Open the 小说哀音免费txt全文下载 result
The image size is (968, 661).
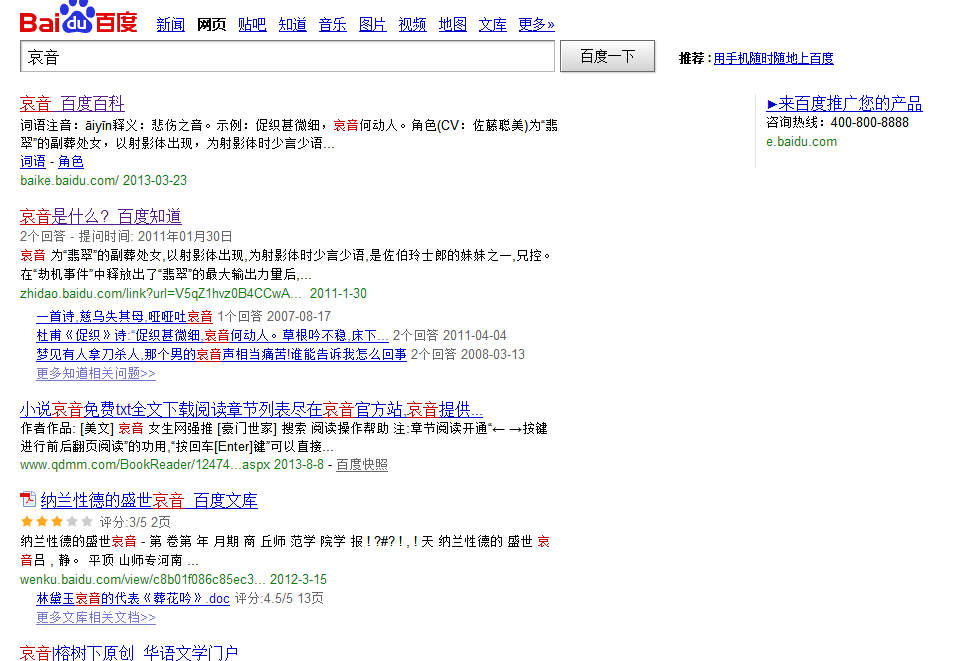[251, 409]
